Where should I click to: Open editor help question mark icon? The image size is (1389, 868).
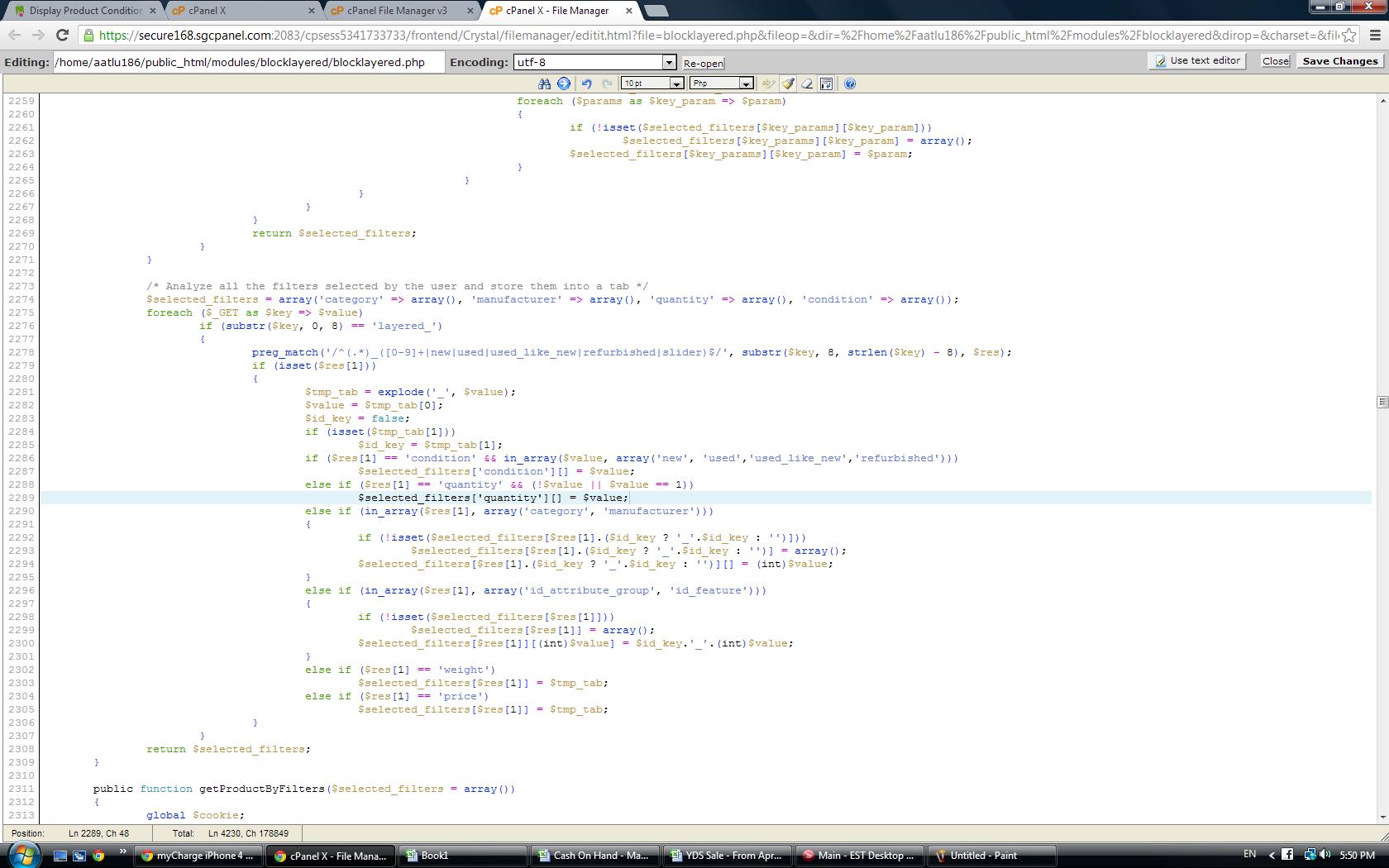[x=850, y=83]
